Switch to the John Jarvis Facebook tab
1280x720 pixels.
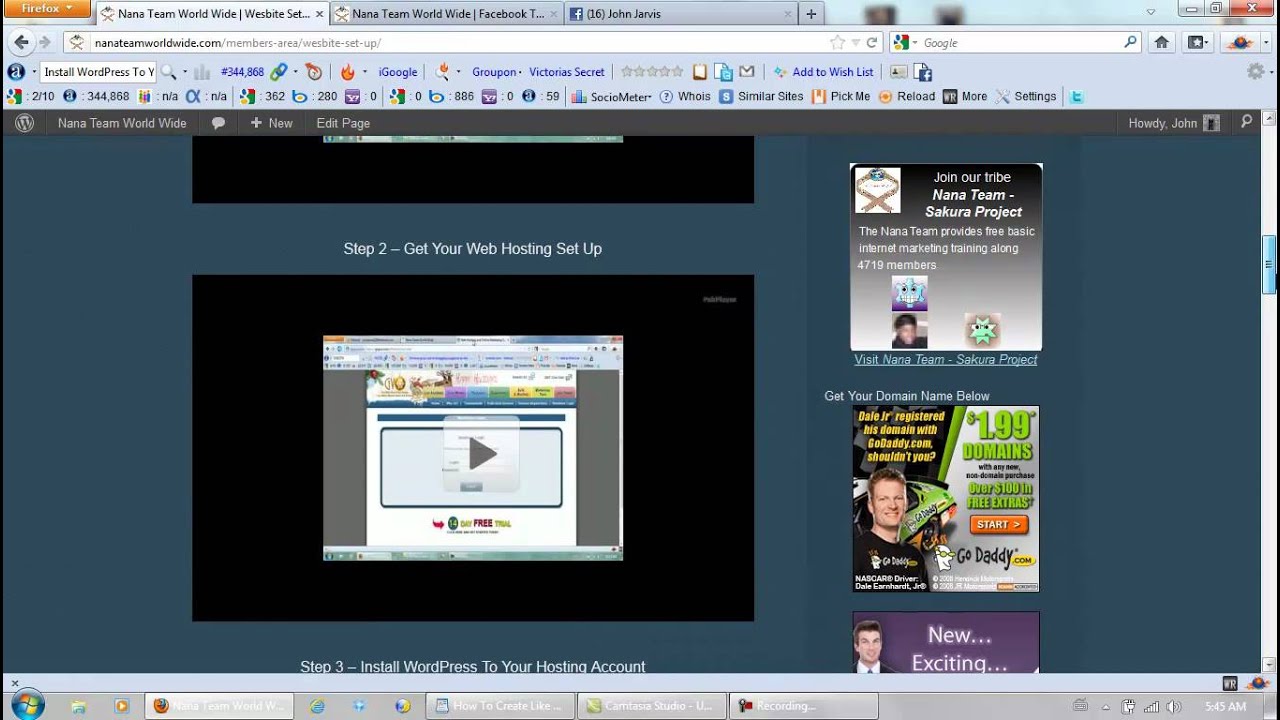coord(680,14)
